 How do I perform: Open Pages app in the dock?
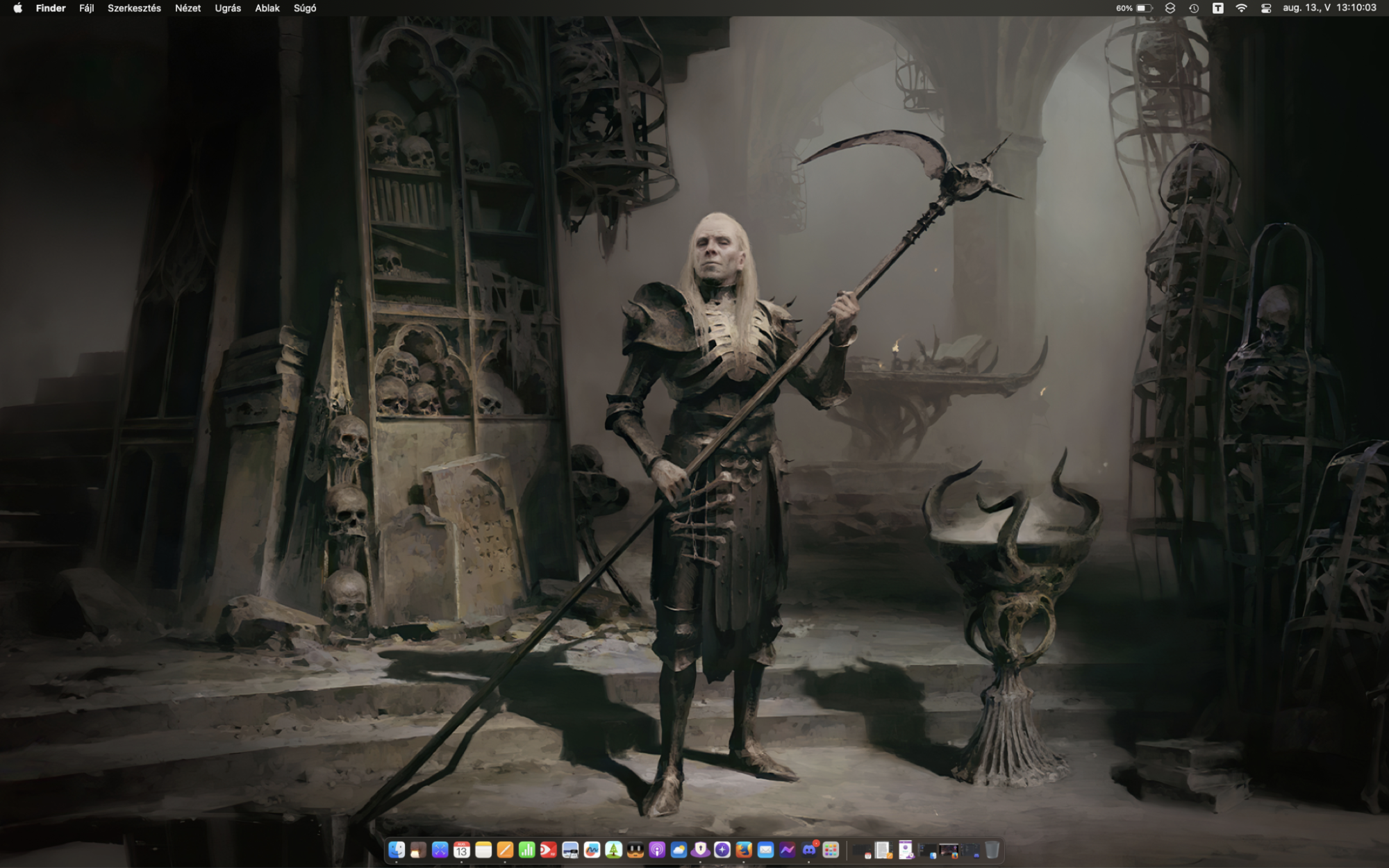[x=505, y=850]
